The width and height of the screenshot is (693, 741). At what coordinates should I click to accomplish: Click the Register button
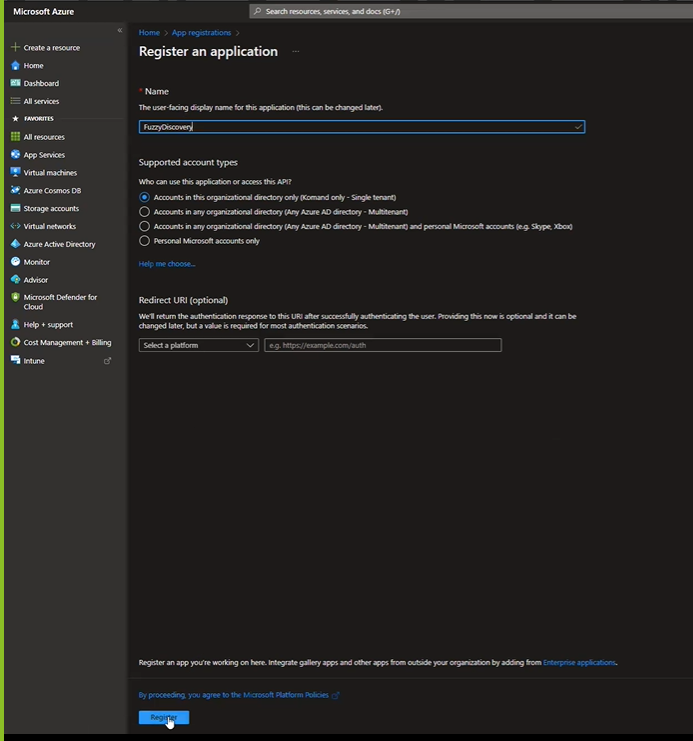click(163, 718)
